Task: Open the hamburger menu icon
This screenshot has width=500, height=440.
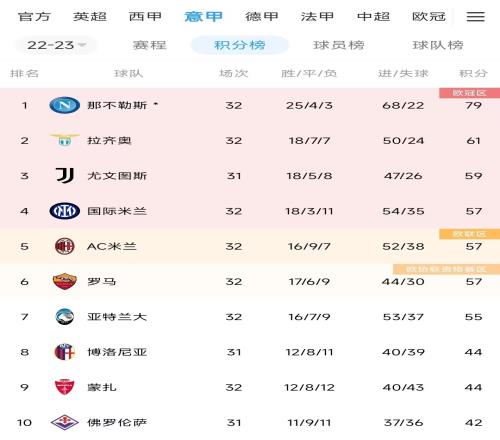Action: 475,17
